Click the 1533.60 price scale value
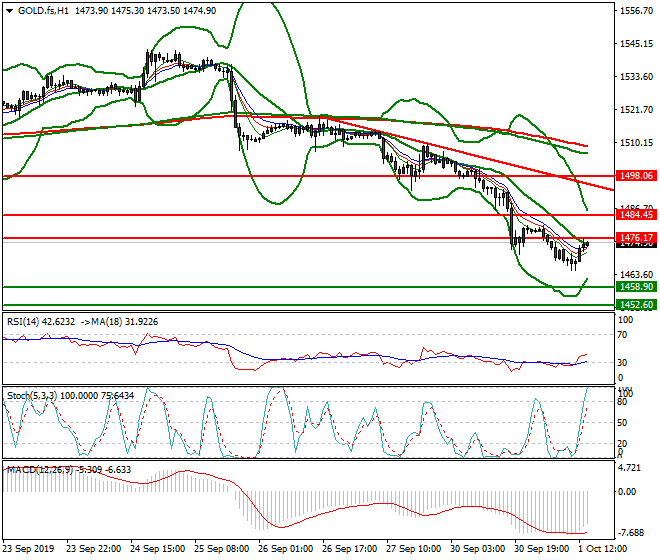660x560 pixels. click(x=636, y=77)
